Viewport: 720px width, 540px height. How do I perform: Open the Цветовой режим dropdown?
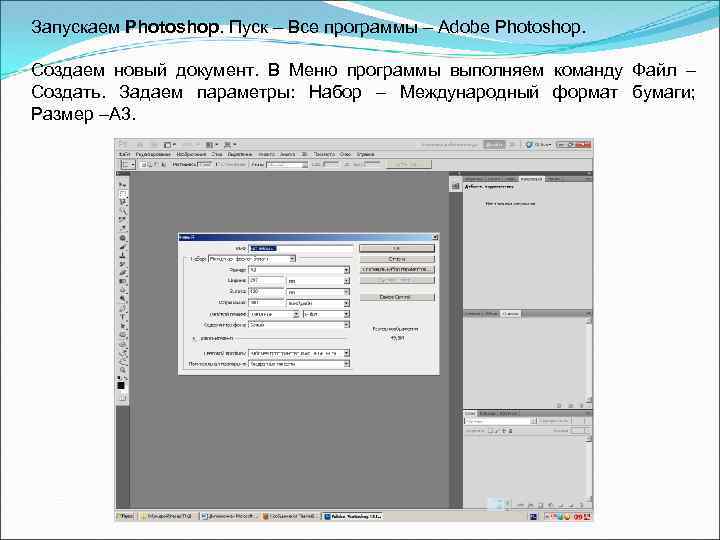click(274, 314)
